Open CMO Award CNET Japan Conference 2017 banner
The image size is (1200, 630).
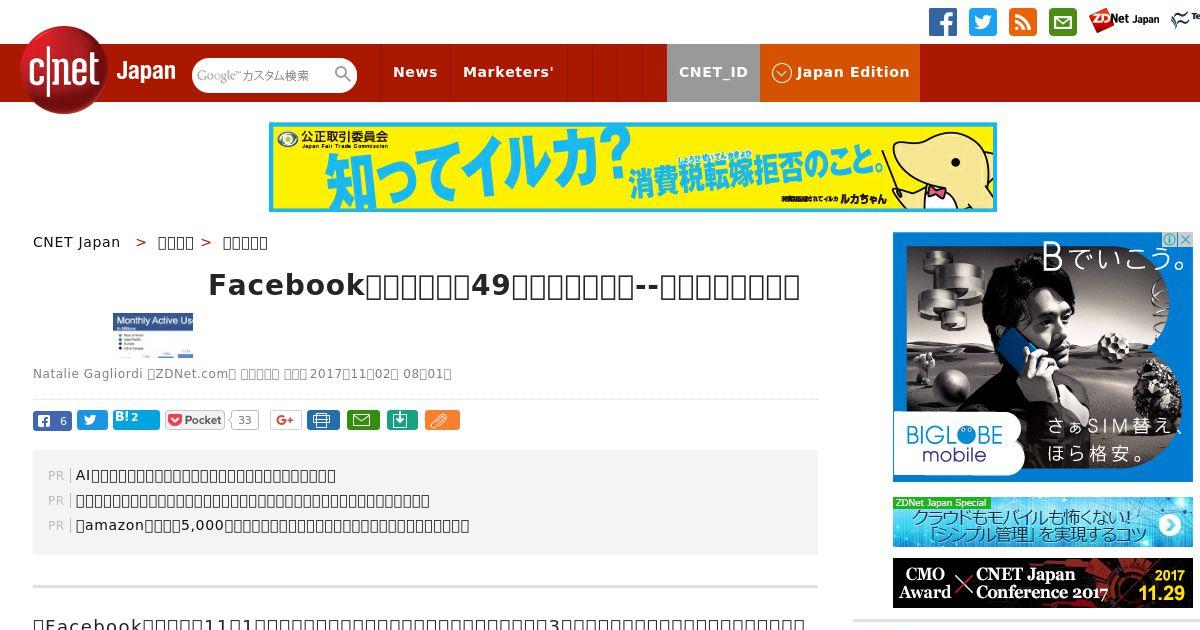click(1043, 583)
